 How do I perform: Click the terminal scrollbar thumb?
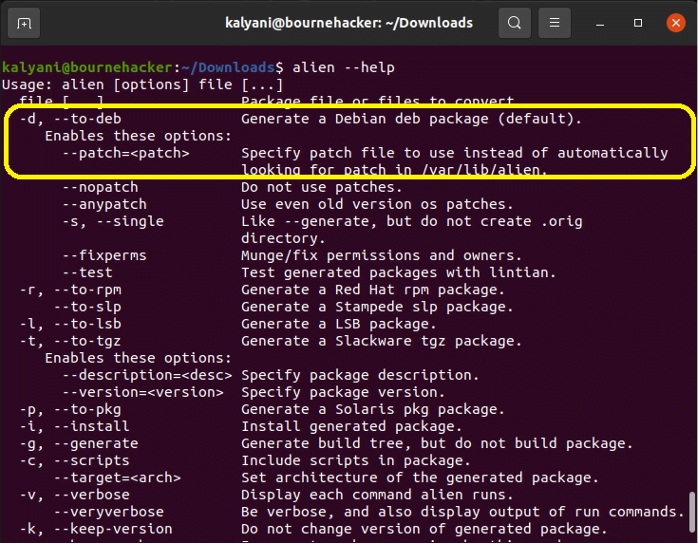pos(692,512)
